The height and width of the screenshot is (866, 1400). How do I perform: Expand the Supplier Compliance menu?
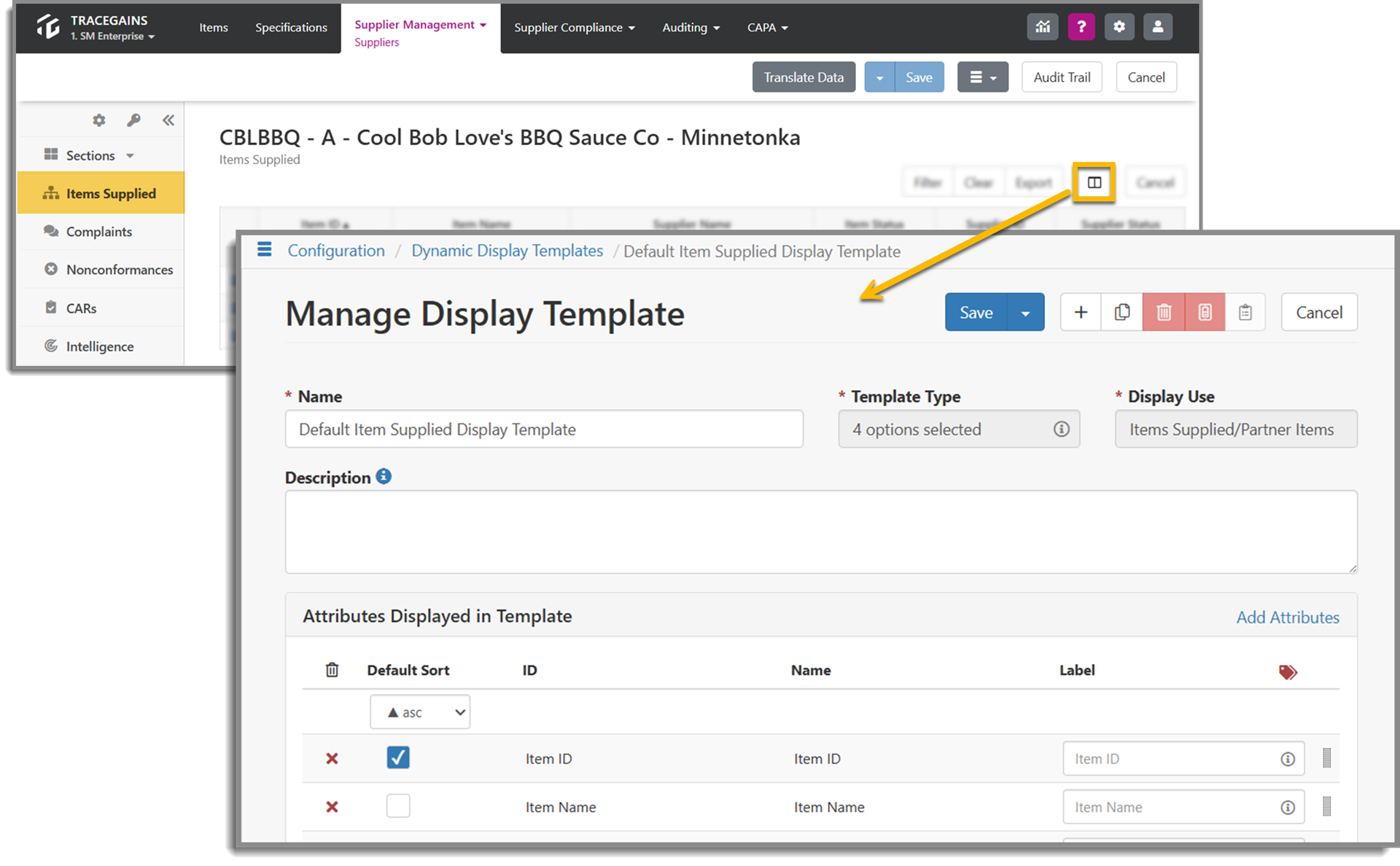pos(575,28)
